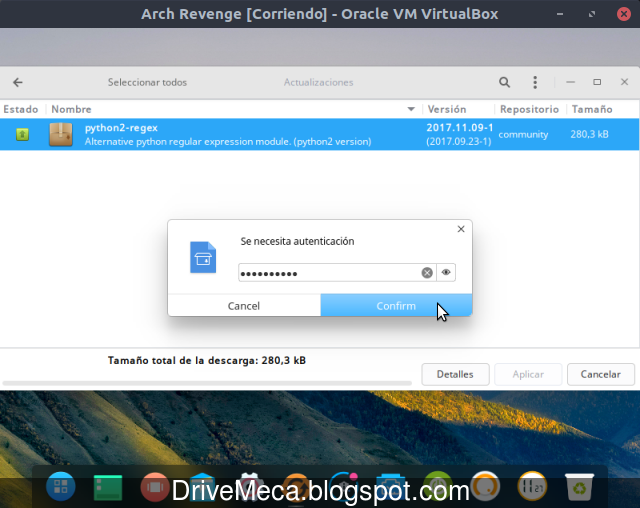Open the Detalles button

[x=455, y=374]
